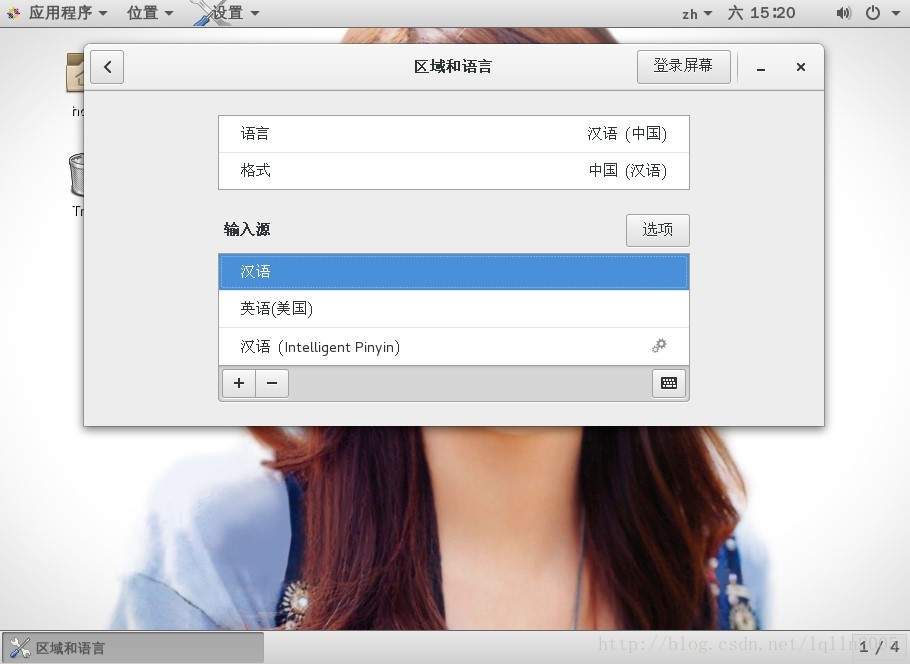Viewport: 910px width, 664px height.
Task: Open Intelligent Pinyin preferences gear icon
Action: tap(659, 346)
